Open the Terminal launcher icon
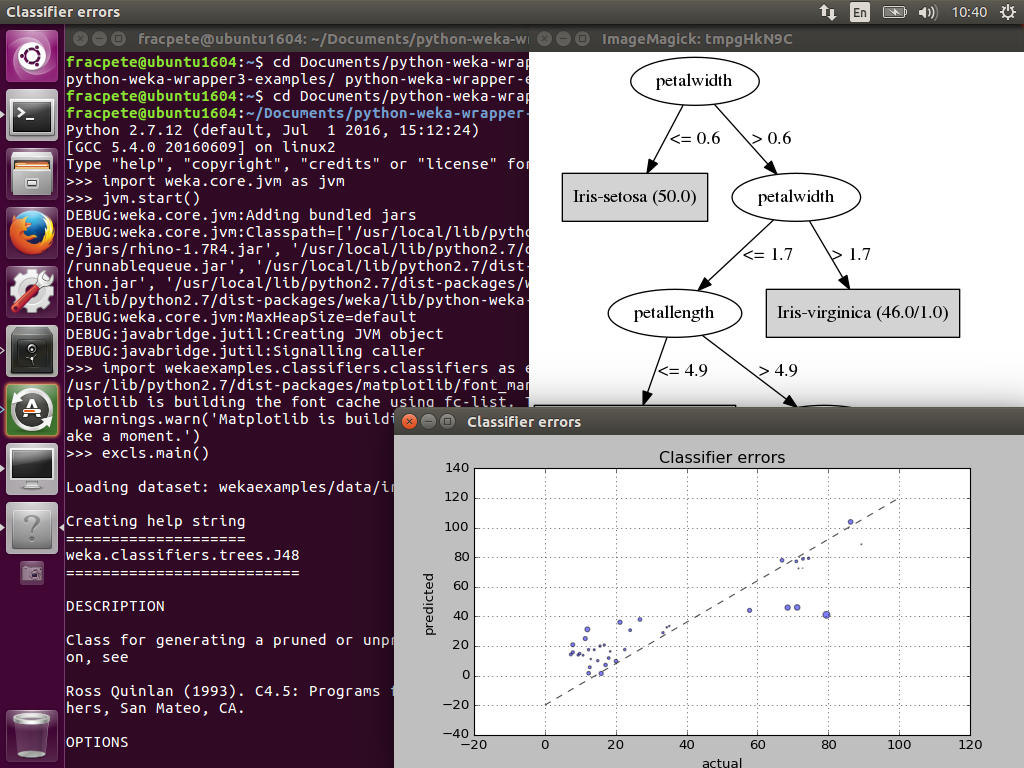 (33, 116)
